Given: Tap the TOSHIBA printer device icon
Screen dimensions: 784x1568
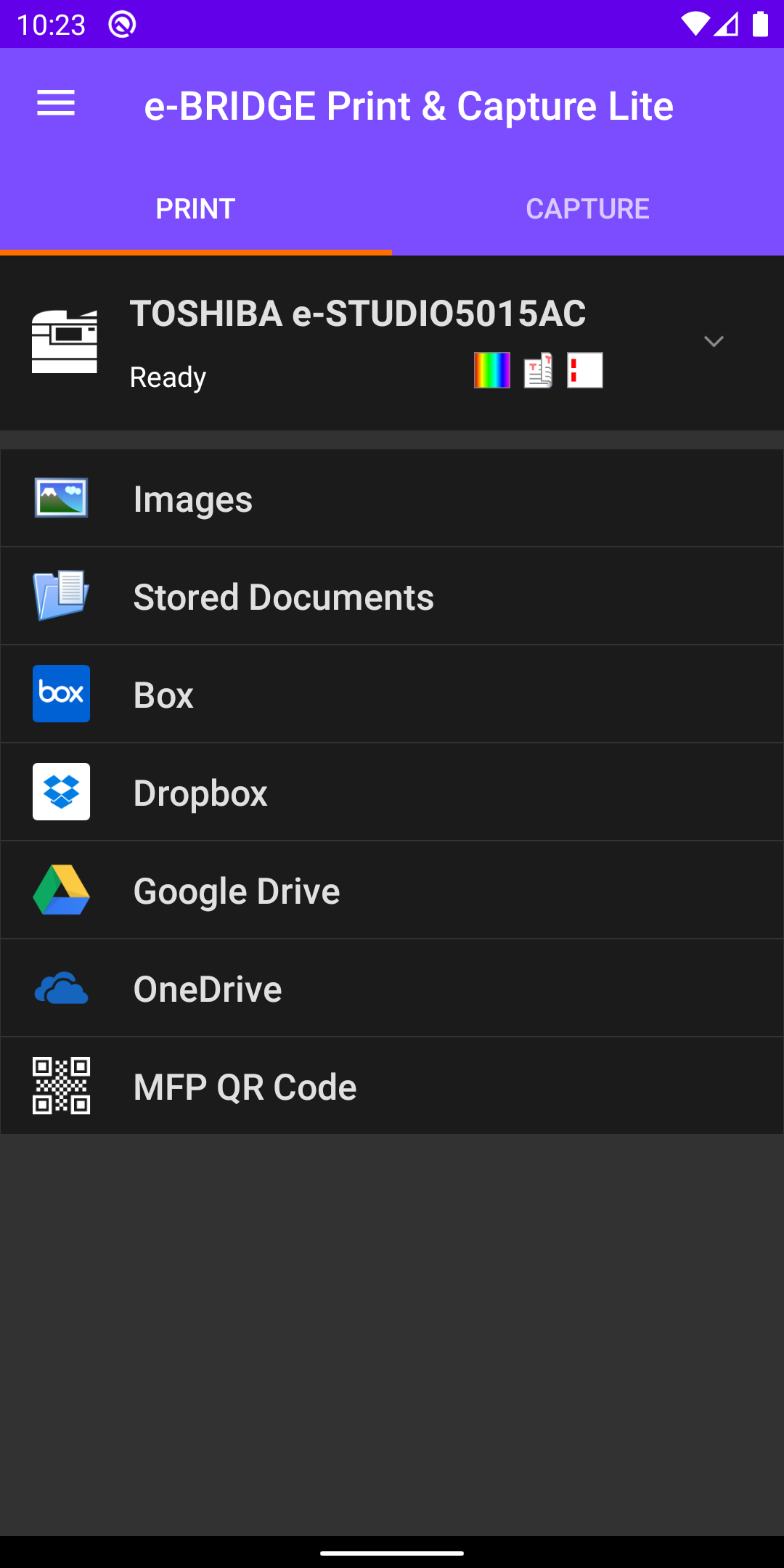Looking at the screenshot, I should click(65, 341).
